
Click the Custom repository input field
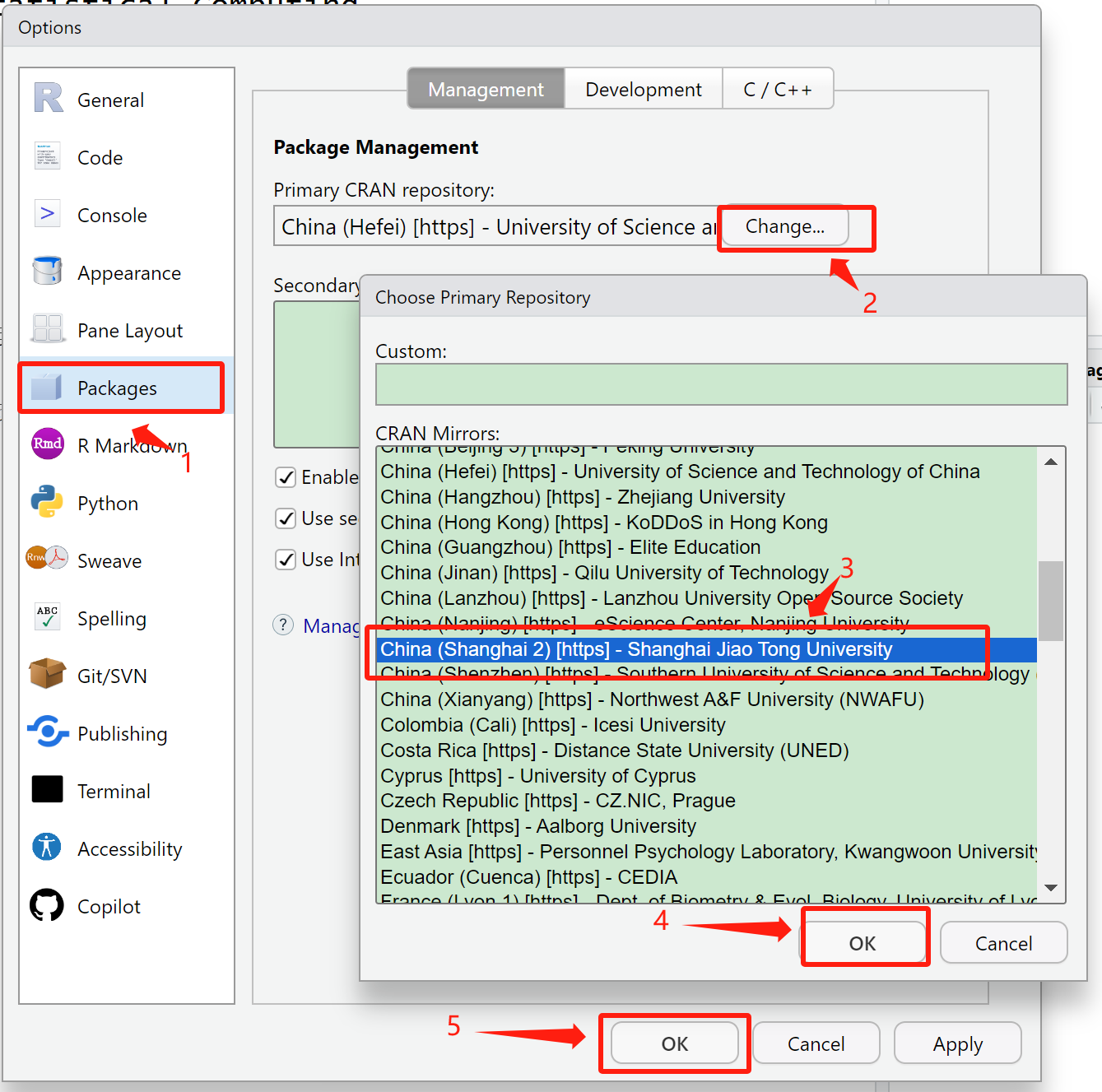pyautogui.click(x=722, y=384)
